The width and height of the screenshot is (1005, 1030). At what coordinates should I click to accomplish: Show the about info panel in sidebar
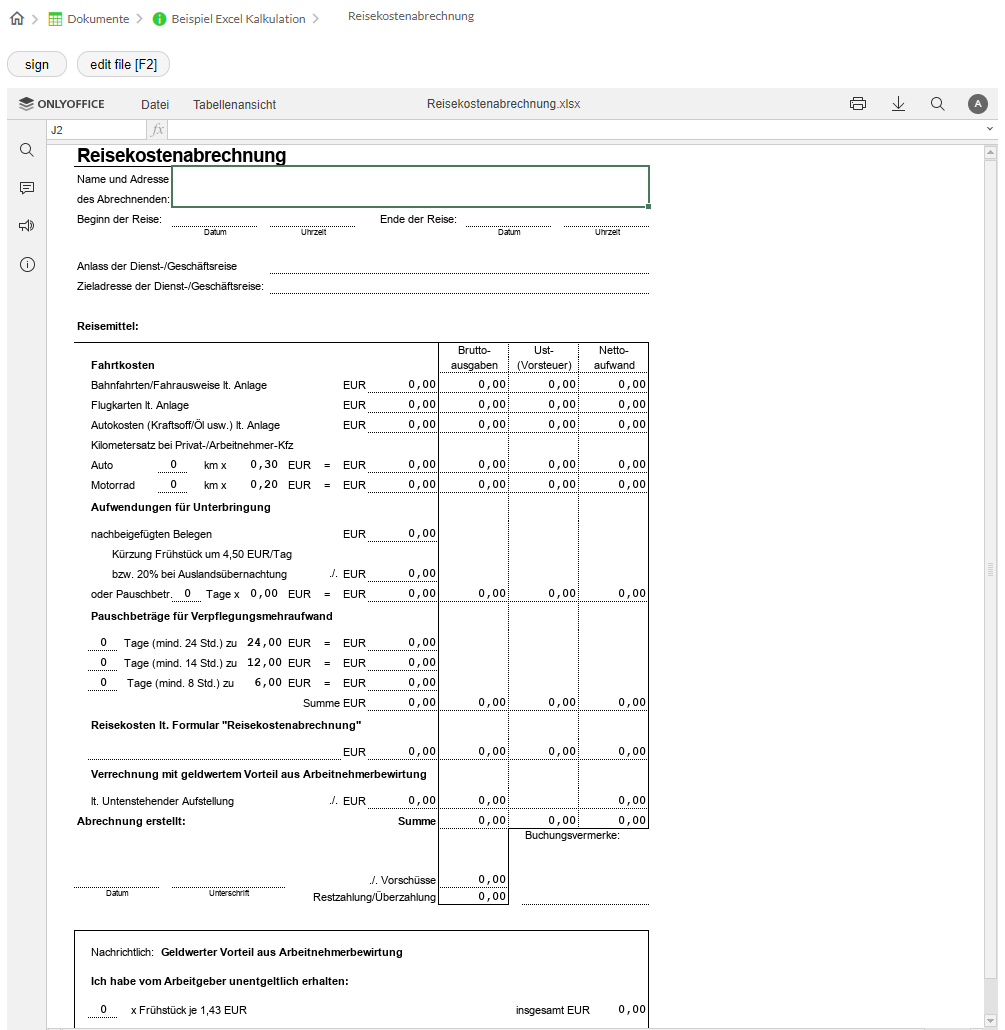click(x=27, y=265)
